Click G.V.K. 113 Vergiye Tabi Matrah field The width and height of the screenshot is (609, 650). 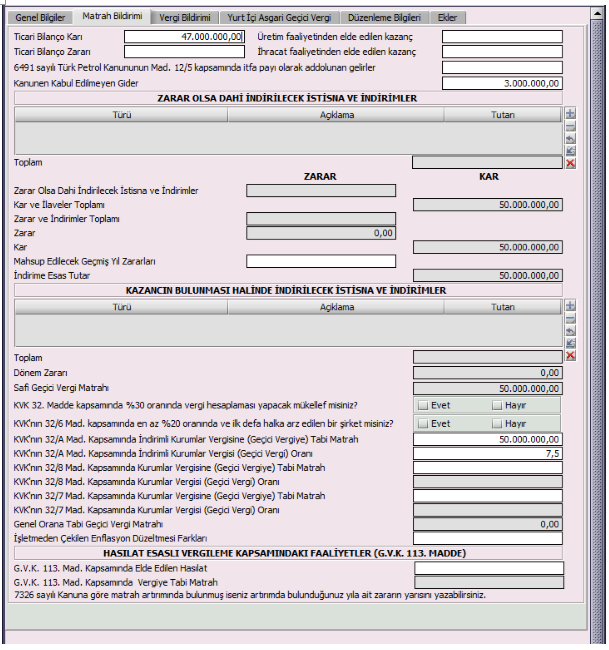489,582
